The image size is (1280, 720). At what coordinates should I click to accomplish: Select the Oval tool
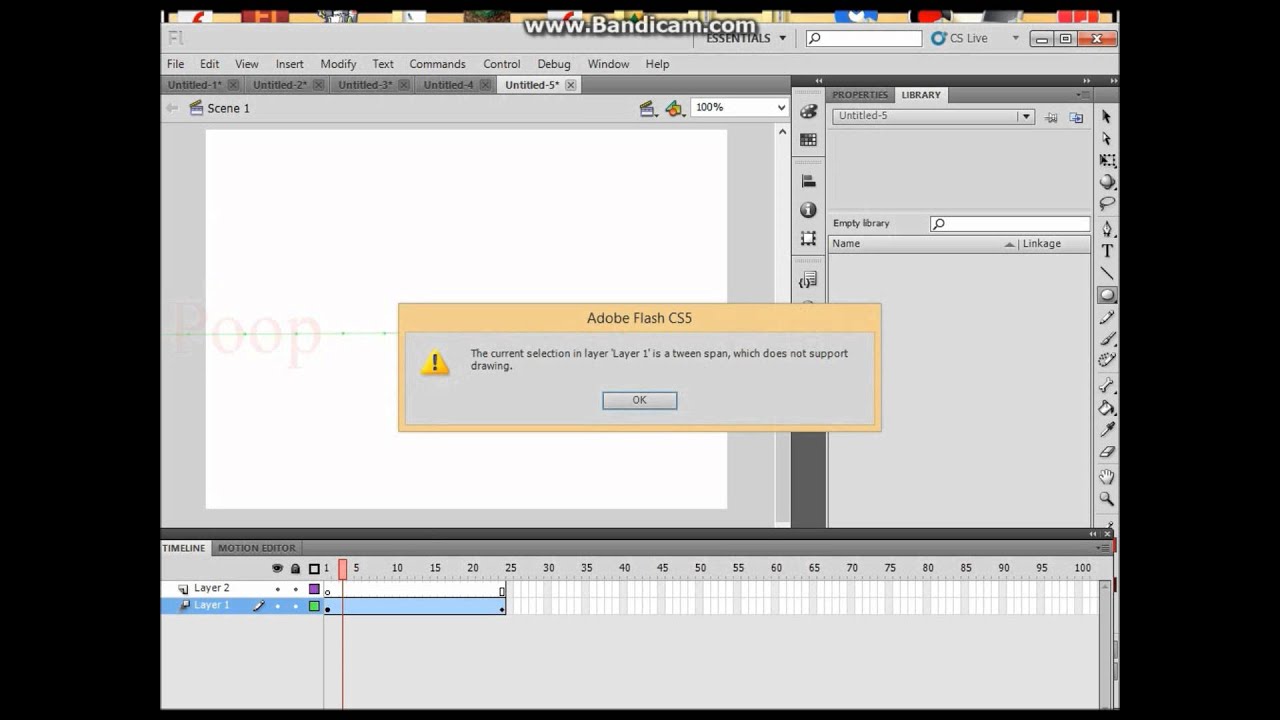[x=1107, y=295]
